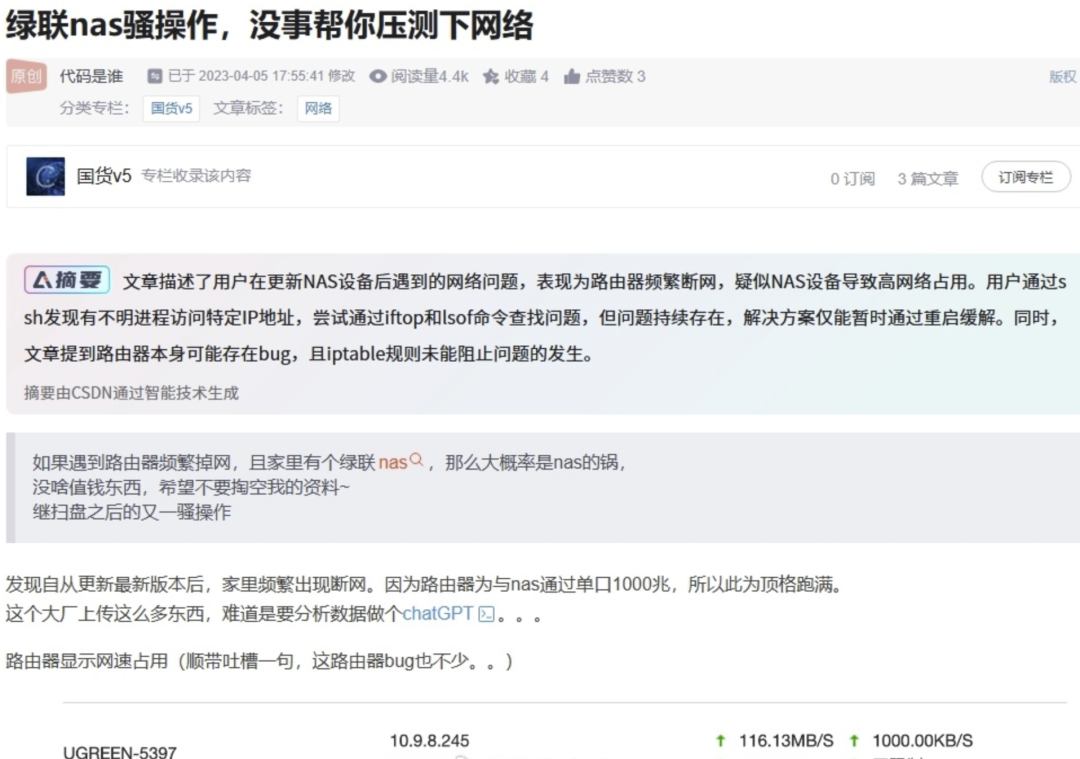The image size is (1080, 759).
Task: Click the 摘要由CSDN通过智能技术生成 note
Action: coord(132,393)
